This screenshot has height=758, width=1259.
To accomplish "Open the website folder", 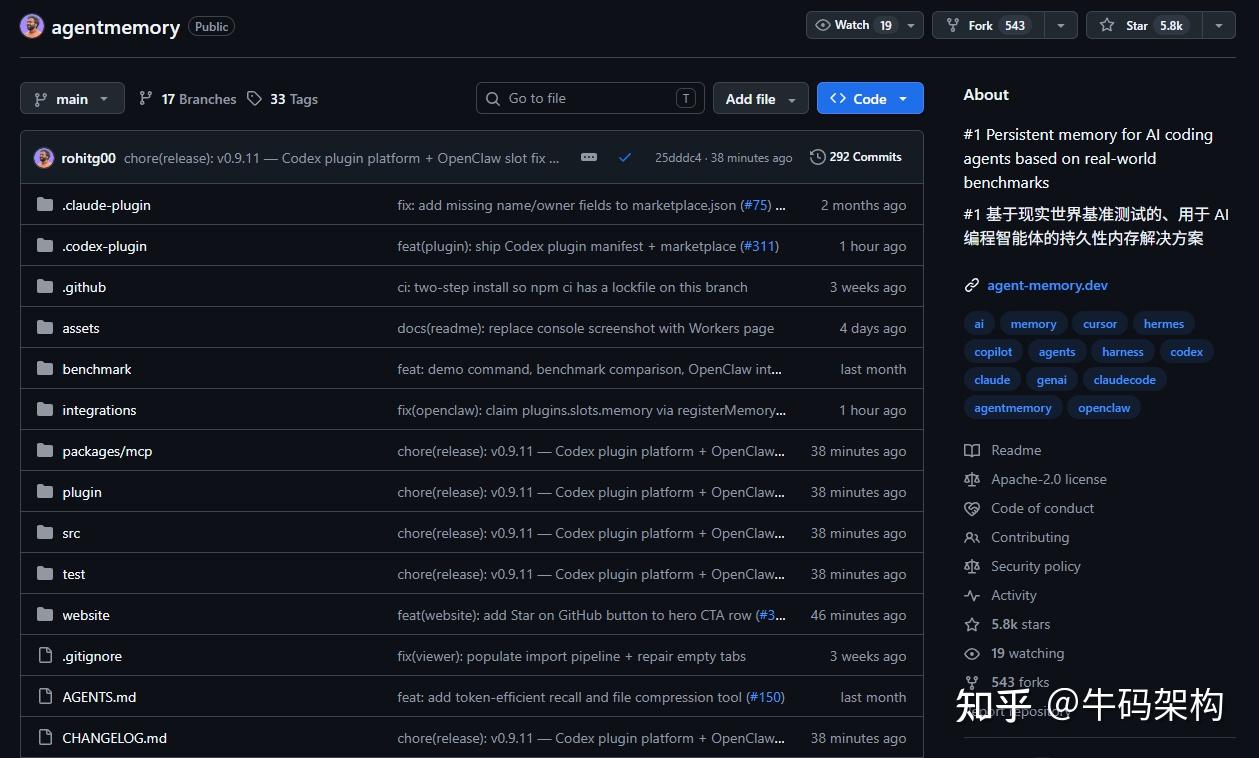I will point(86,615).
